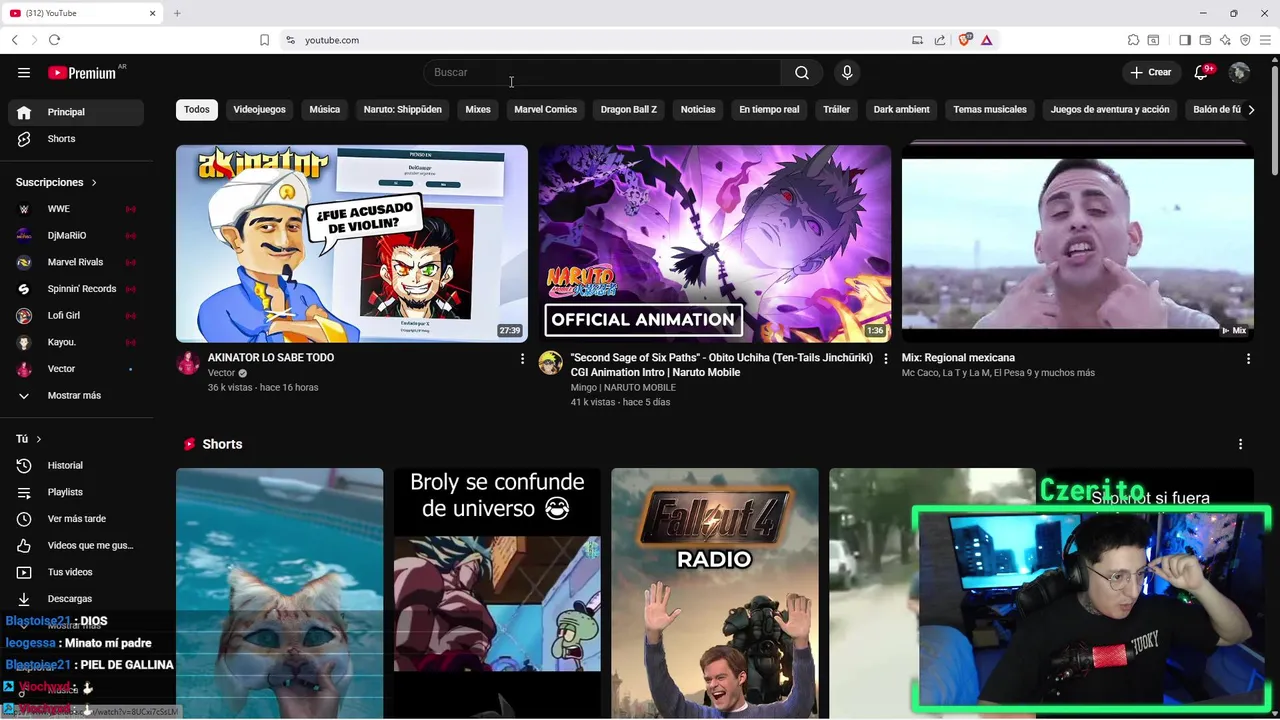1280x720 pixels.
Task: Open the browser extensions puzzle icon
Action: [1133, 40]
